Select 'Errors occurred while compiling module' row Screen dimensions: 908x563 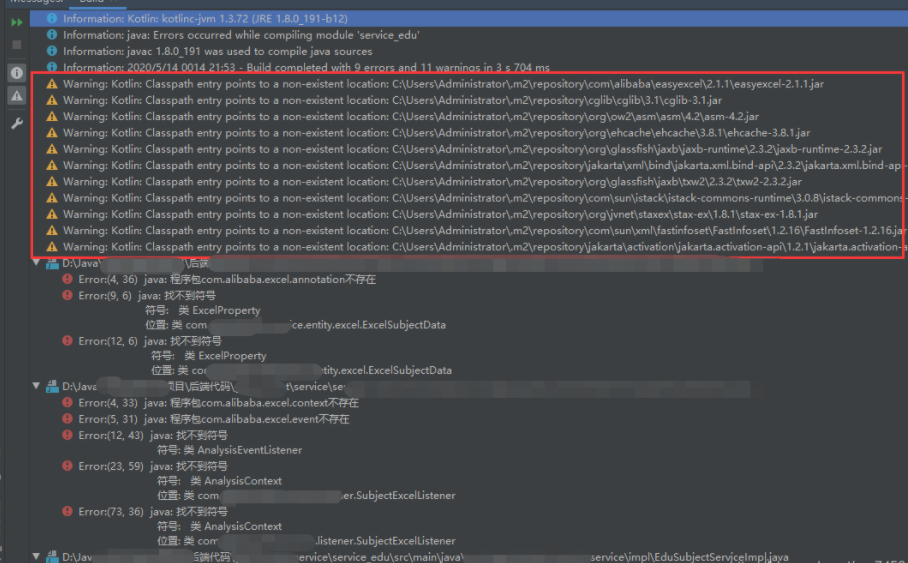point(468,35)
